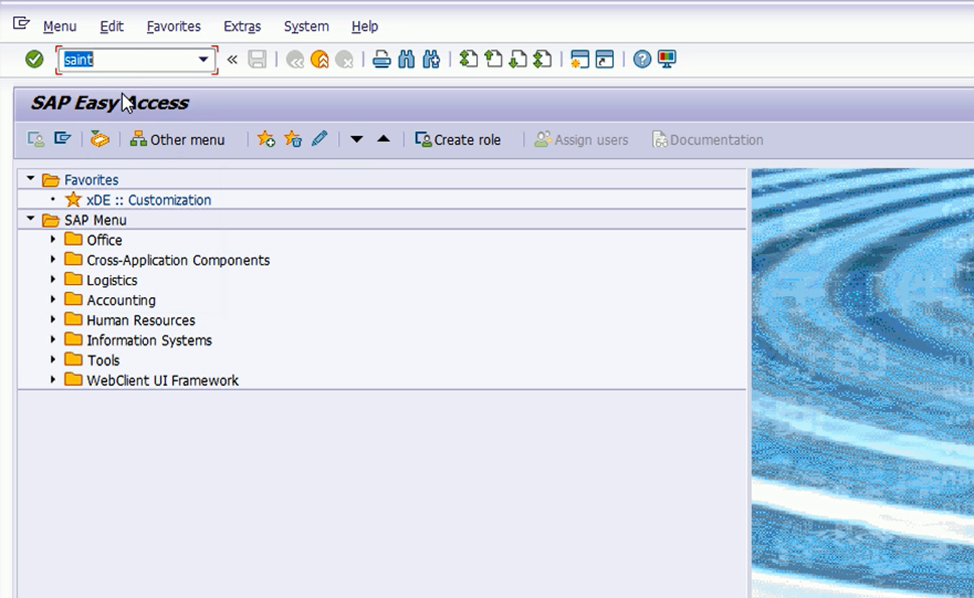This screenshot has width=974, height=598.
Task: Open the Extras menu
Action: (242, 27)
